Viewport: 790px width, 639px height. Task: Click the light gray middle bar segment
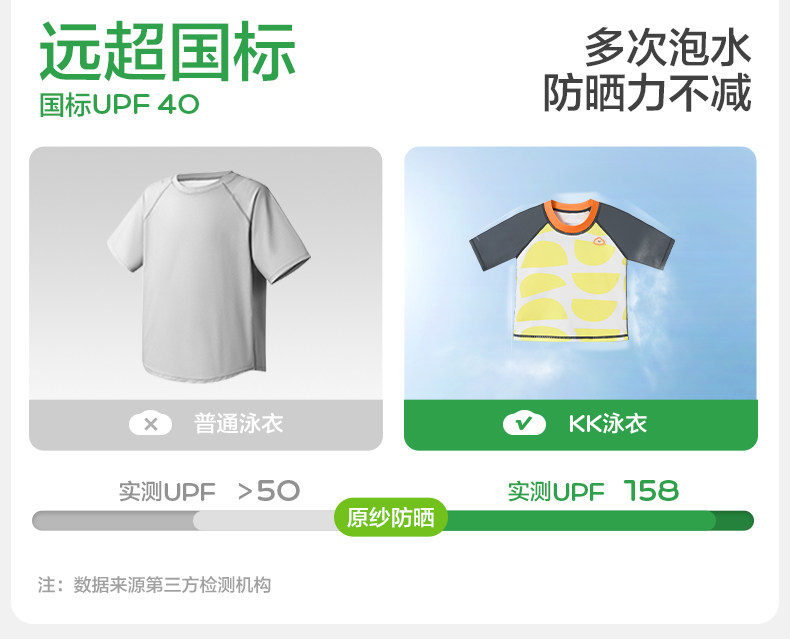click(264, 521)
